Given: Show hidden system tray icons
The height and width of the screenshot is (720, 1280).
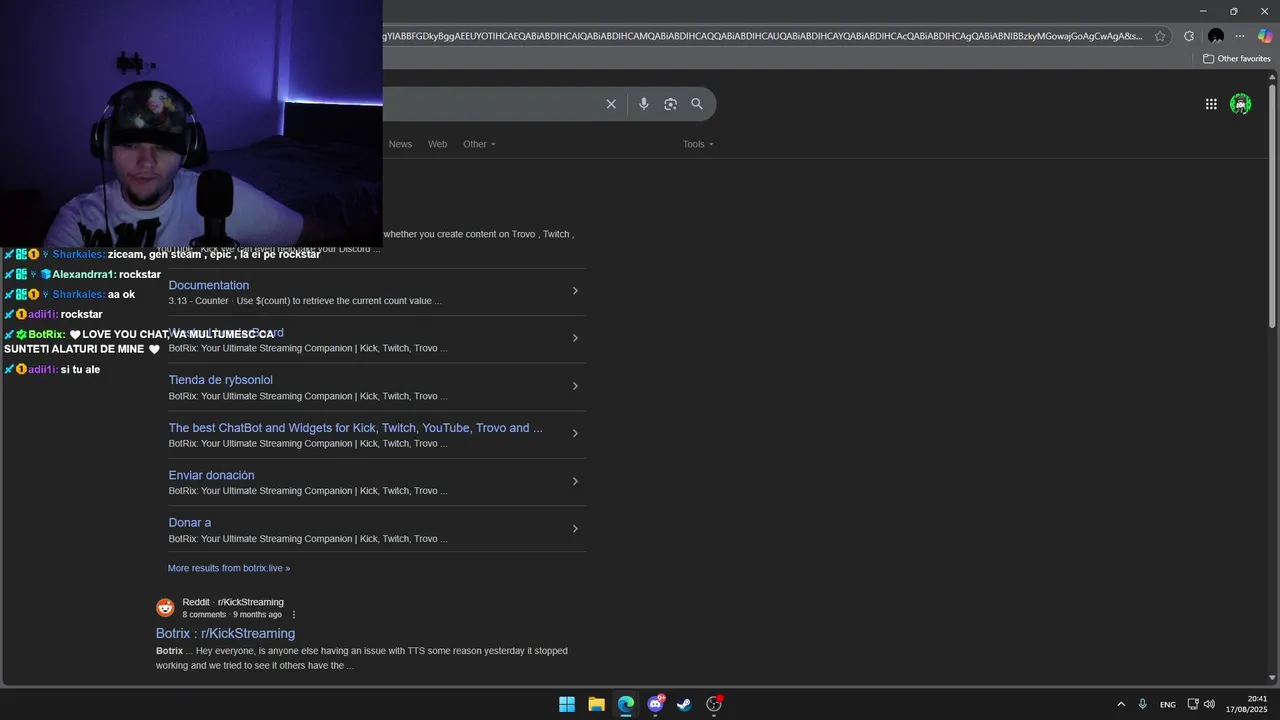Looking at the screenshot, I should (x=1121, y=704).
